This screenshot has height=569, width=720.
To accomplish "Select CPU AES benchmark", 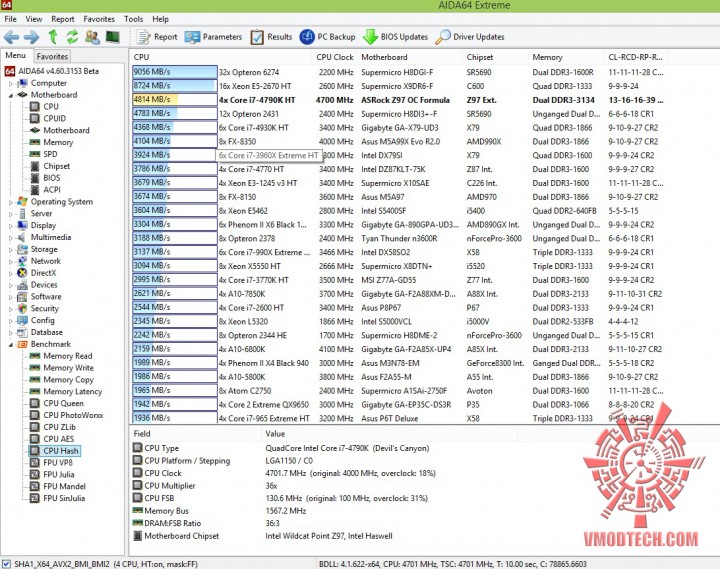I will click(52, 439).
